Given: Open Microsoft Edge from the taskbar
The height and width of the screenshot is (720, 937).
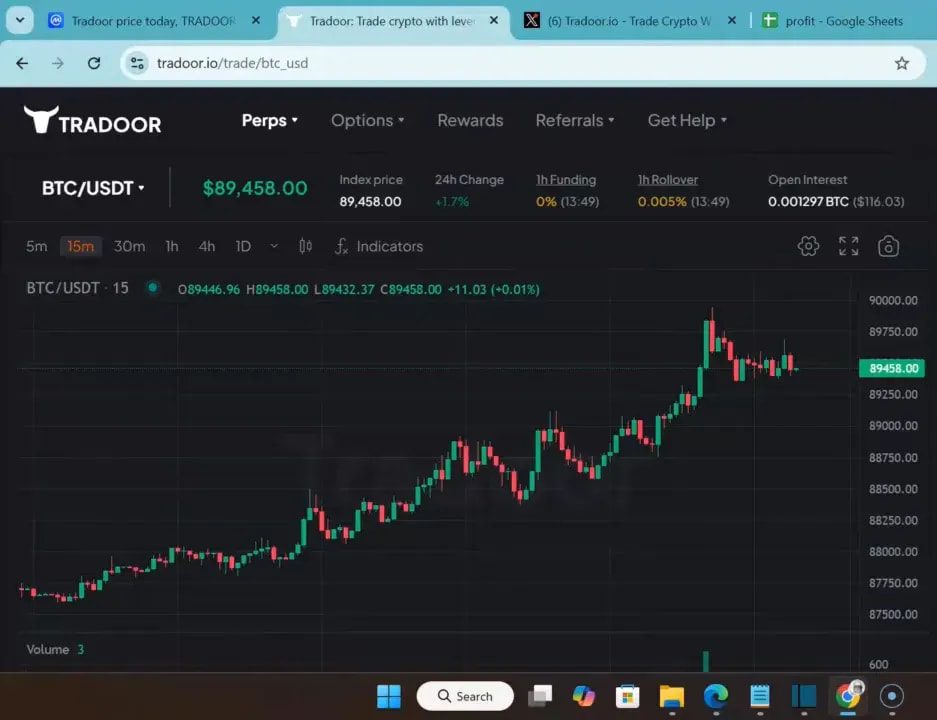Looking at the screenshot, I should click(715, 695).
